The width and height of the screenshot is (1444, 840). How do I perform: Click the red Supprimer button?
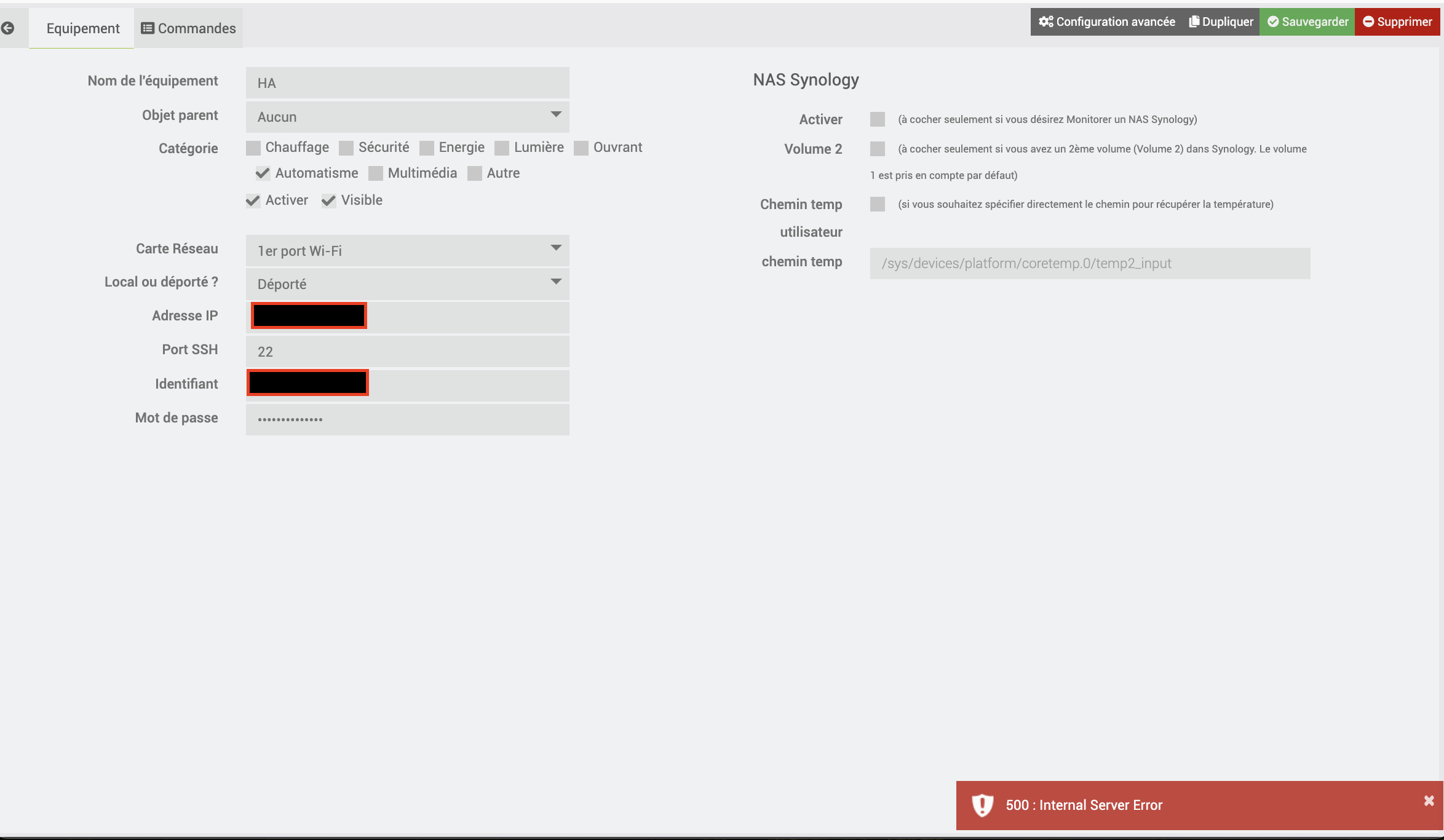pos(1397,22)
